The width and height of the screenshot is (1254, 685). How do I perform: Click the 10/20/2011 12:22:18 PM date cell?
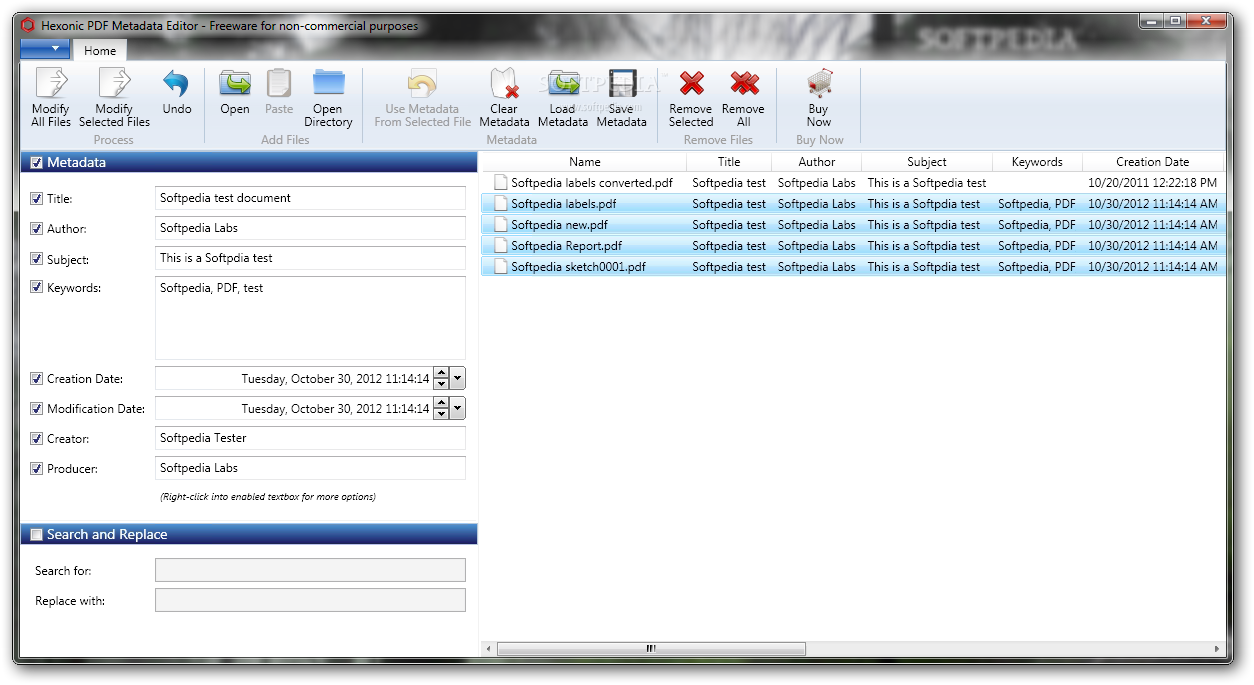[1153, 183]
